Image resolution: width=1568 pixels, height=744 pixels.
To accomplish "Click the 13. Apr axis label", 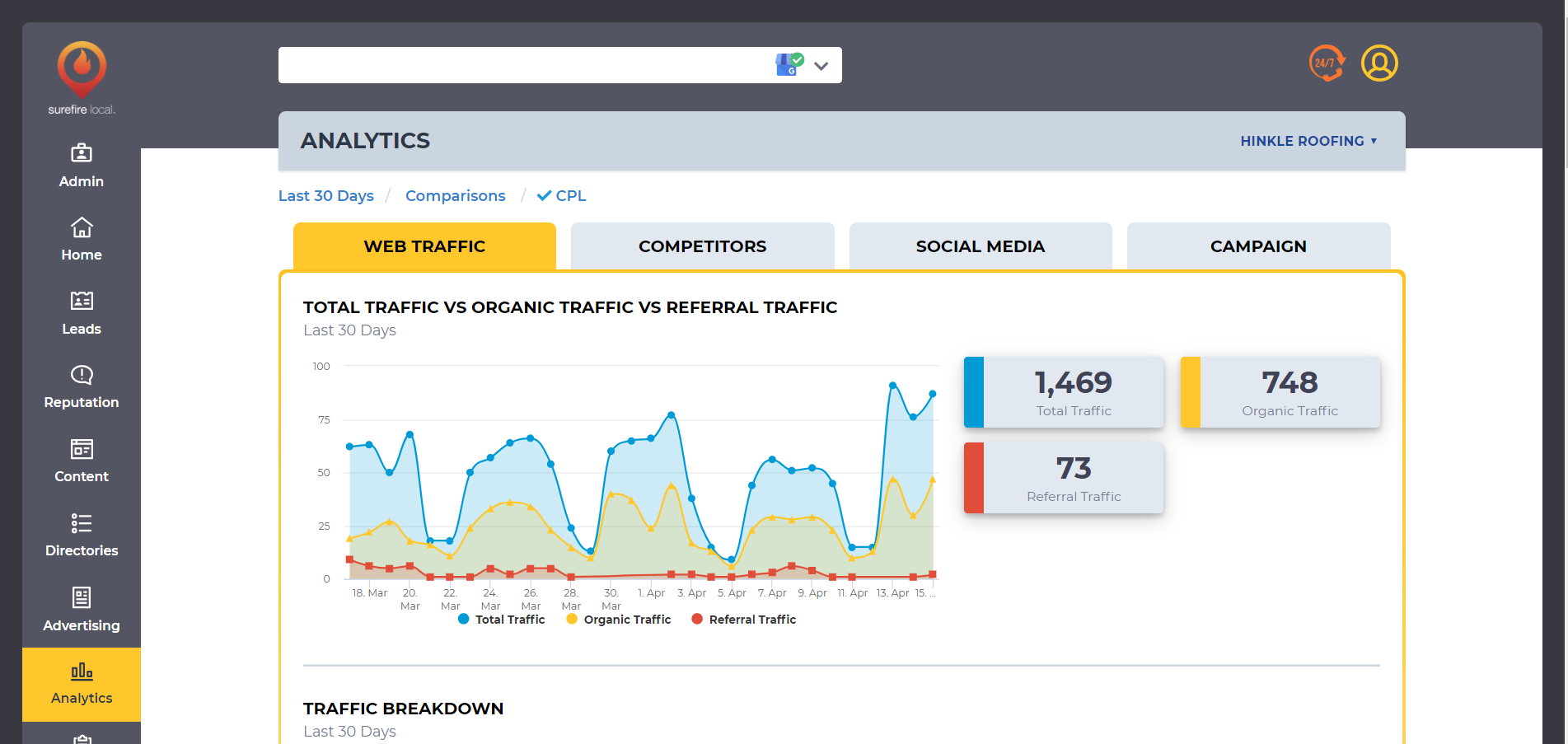I will (x=892, y=593).
